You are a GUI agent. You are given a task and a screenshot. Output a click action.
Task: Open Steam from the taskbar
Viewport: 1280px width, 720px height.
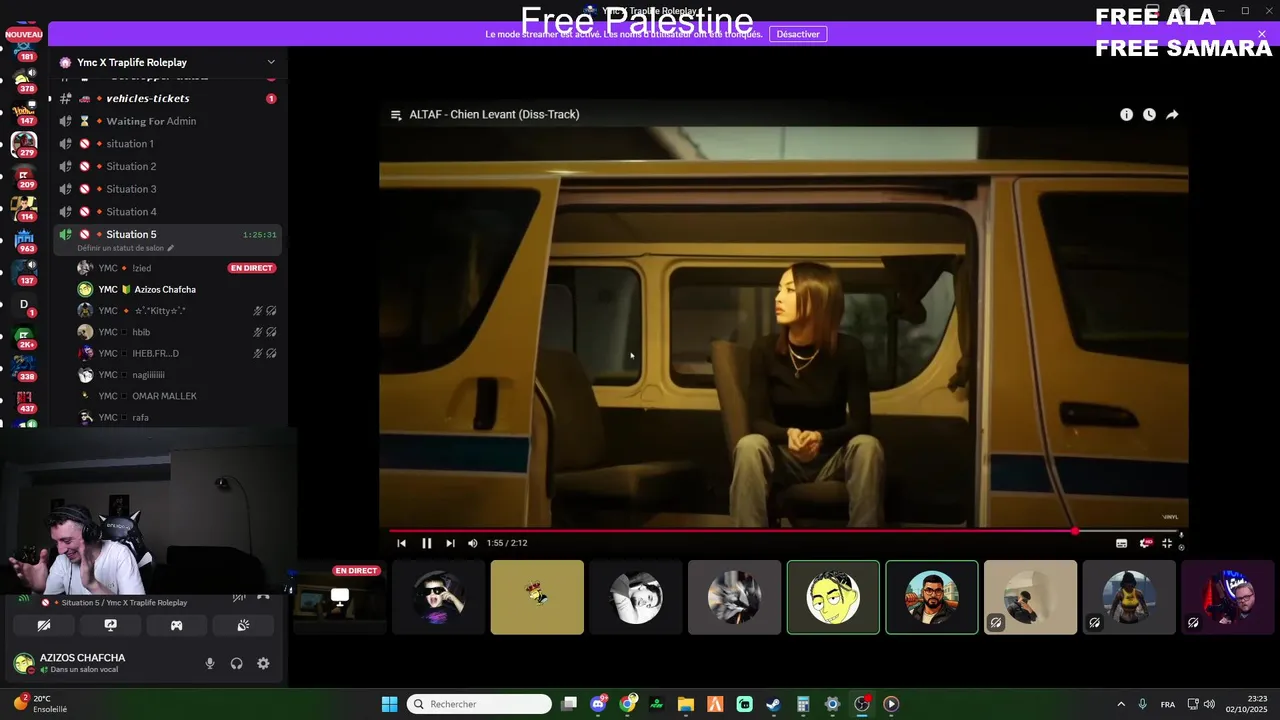(773, 704)
